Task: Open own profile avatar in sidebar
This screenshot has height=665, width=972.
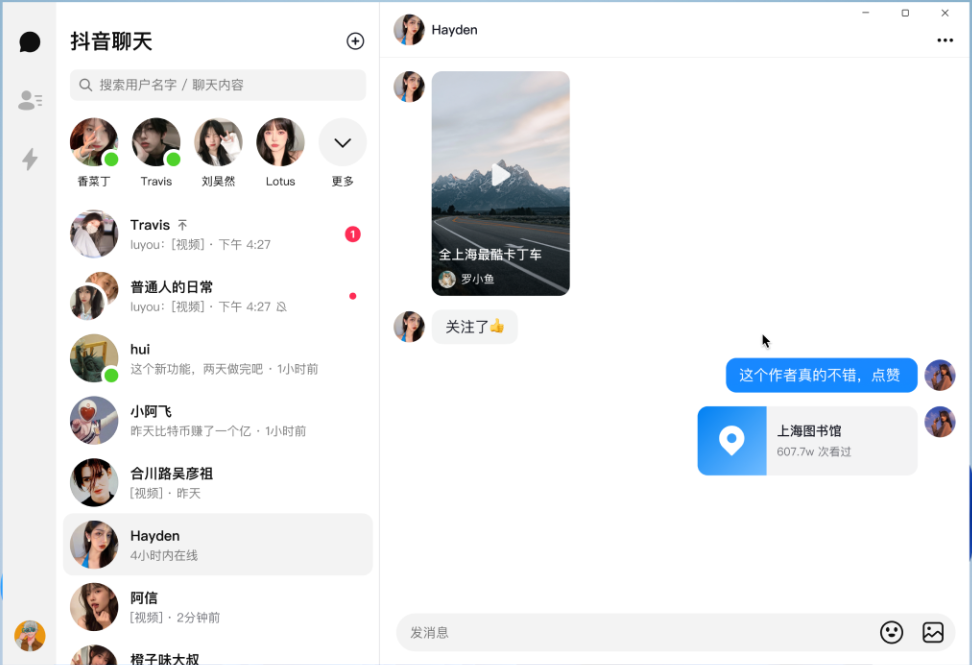Action: coord(30,635)
